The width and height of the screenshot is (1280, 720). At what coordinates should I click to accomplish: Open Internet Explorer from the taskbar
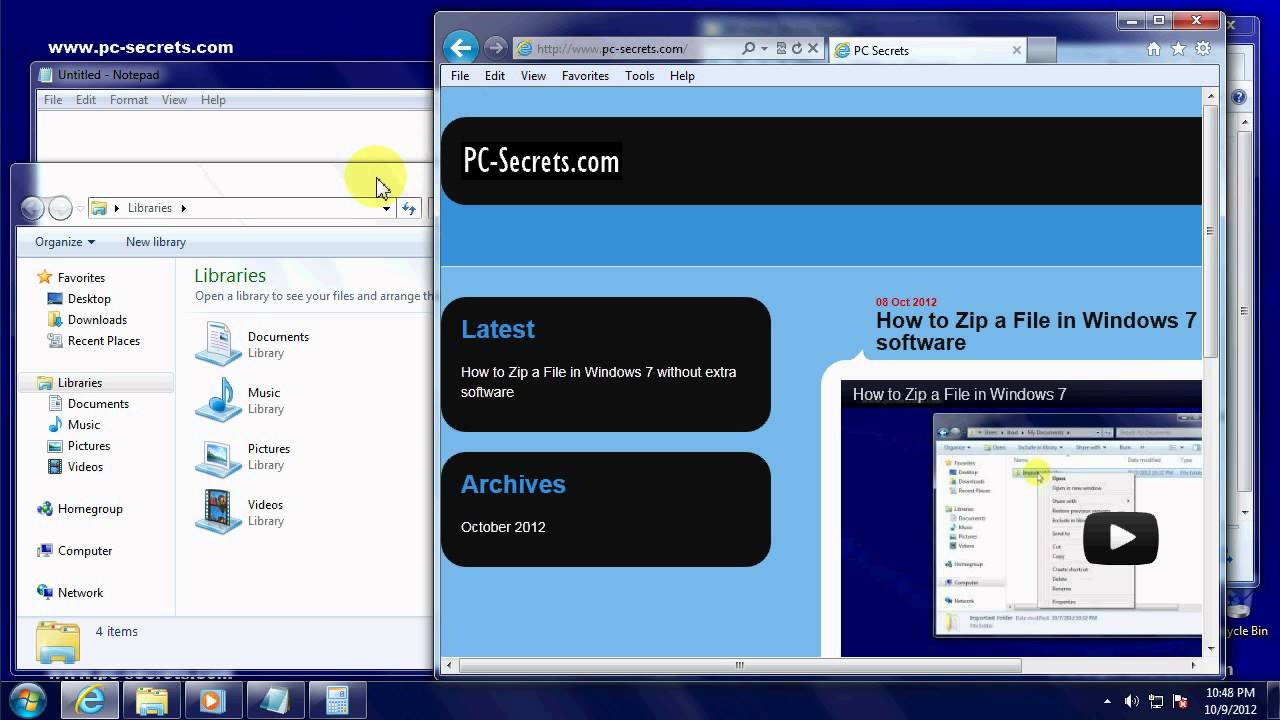point(90,700)
